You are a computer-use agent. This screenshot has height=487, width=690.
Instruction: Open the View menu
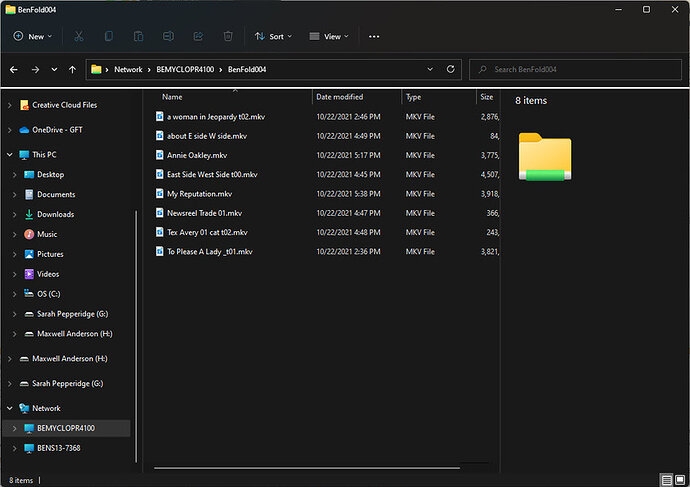click(x=329, y=36)
